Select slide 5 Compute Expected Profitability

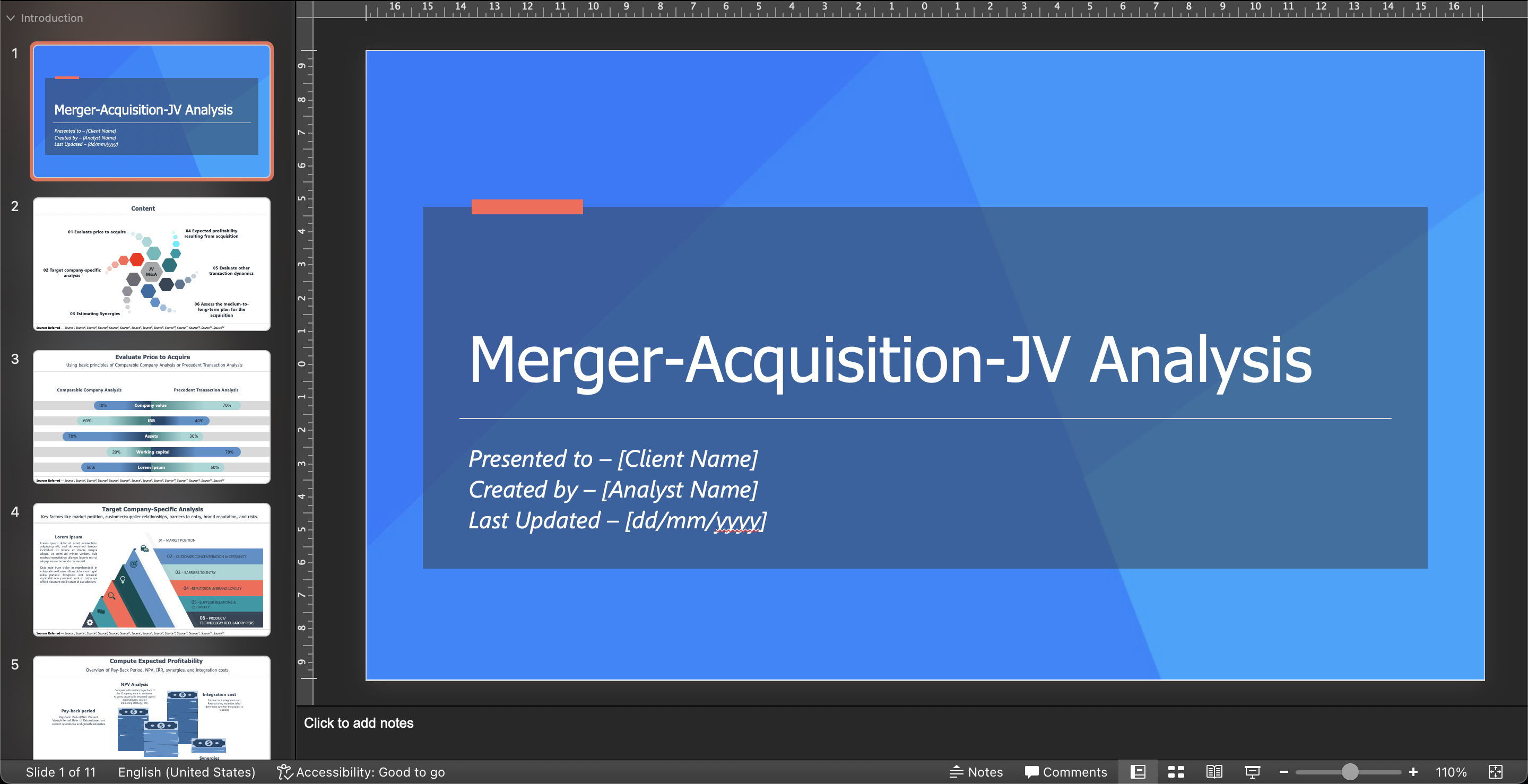point(152,708)
